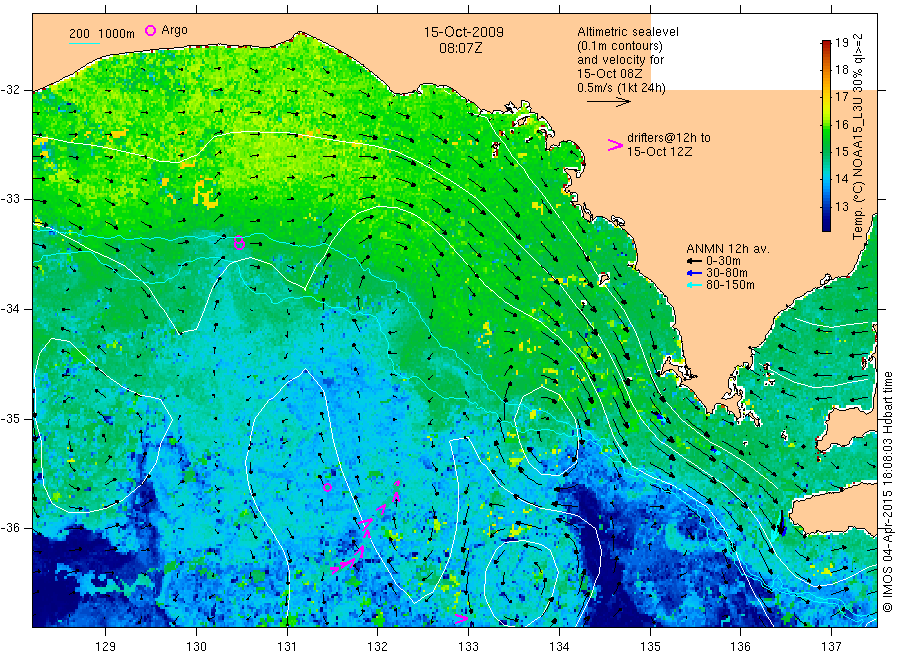
Task: Click longitude axis label 132
Action: (x=378, y=647)
